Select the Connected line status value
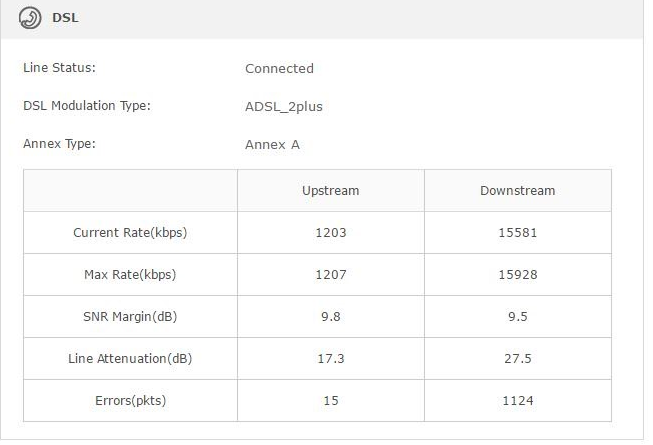653x445 pixels. [x=279, y=69]
